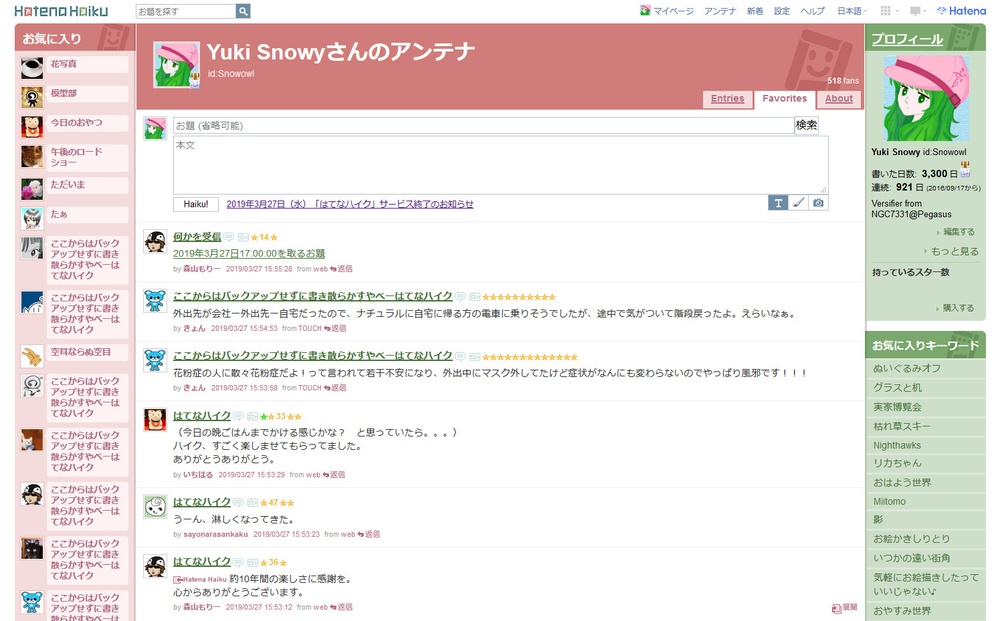The image size is (1000, 621).
Task: Open the 設定 settings menu item
Action: click(x=782, y=11)
